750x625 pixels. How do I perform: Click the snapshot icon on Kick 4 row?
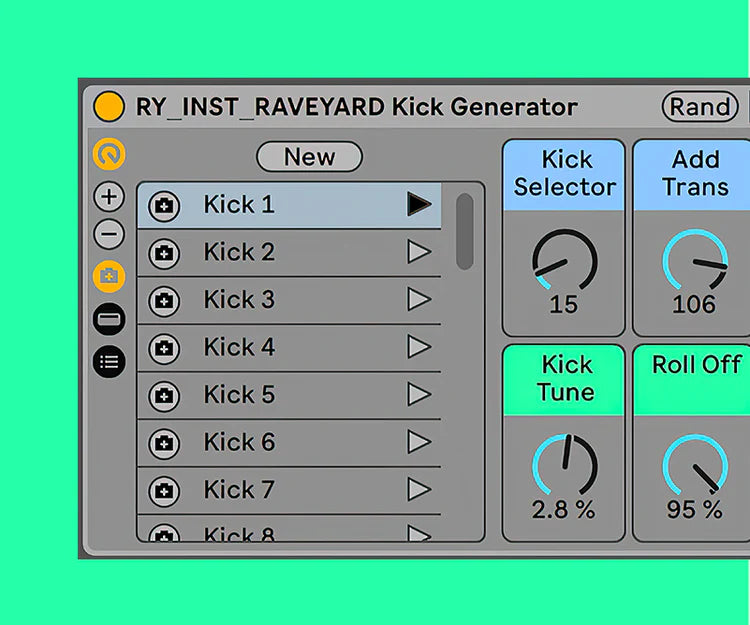pyautogui.click(x=164, y=349)
